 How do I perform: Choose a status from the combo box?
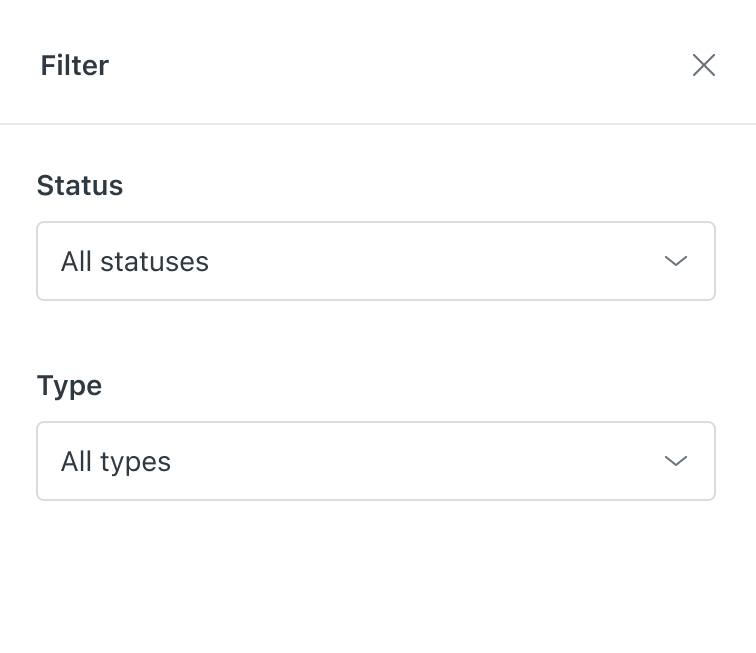pyautogui.click(x=375, y=261)
